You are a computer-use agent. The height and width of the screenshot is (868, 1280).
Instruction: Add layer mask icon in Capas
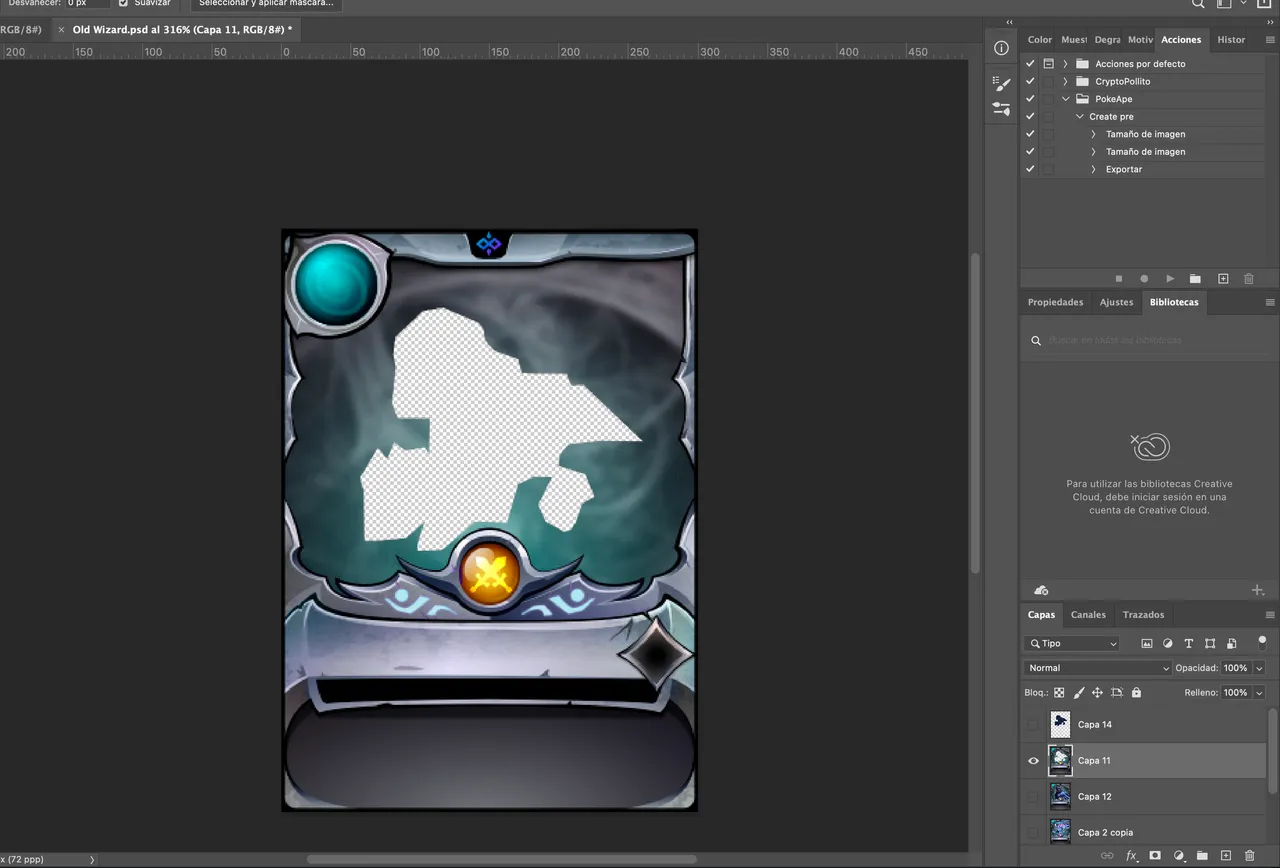click(x=1155, y=856)
